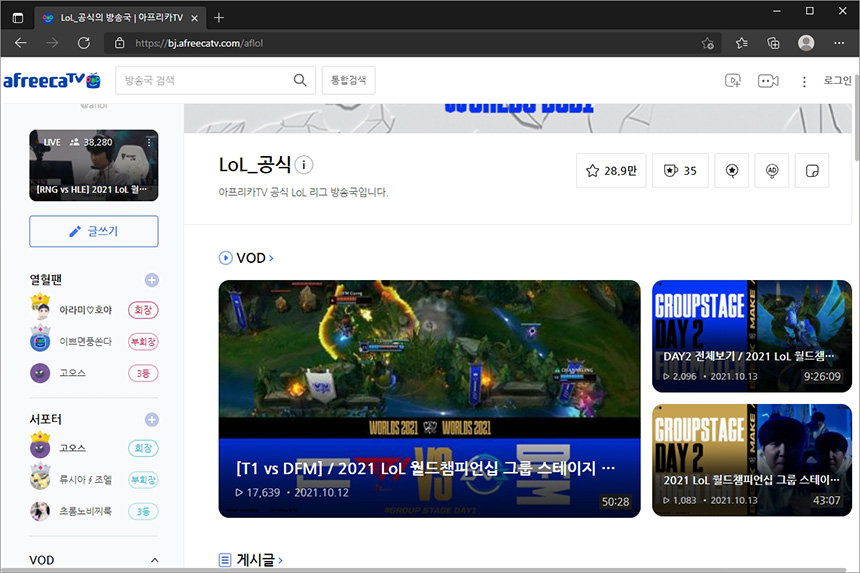Screen dimensions: 860x573
Task: Open the three-dot header menu
Action: pos(804,82)
